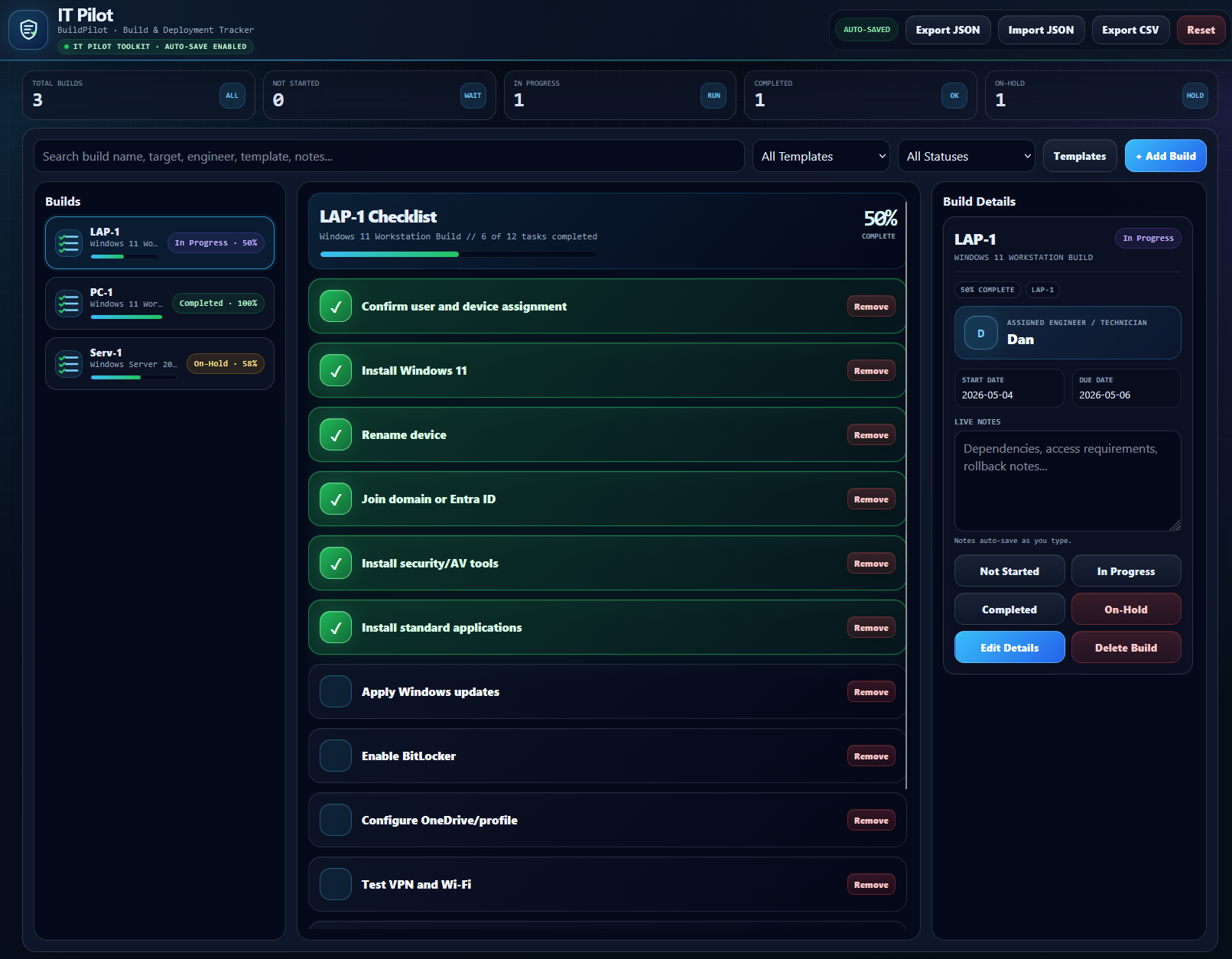This screenshot has width=1232, height=959.
Task: Click the HOLD badge on On-Hold
Action: (x=1195, y=96)
